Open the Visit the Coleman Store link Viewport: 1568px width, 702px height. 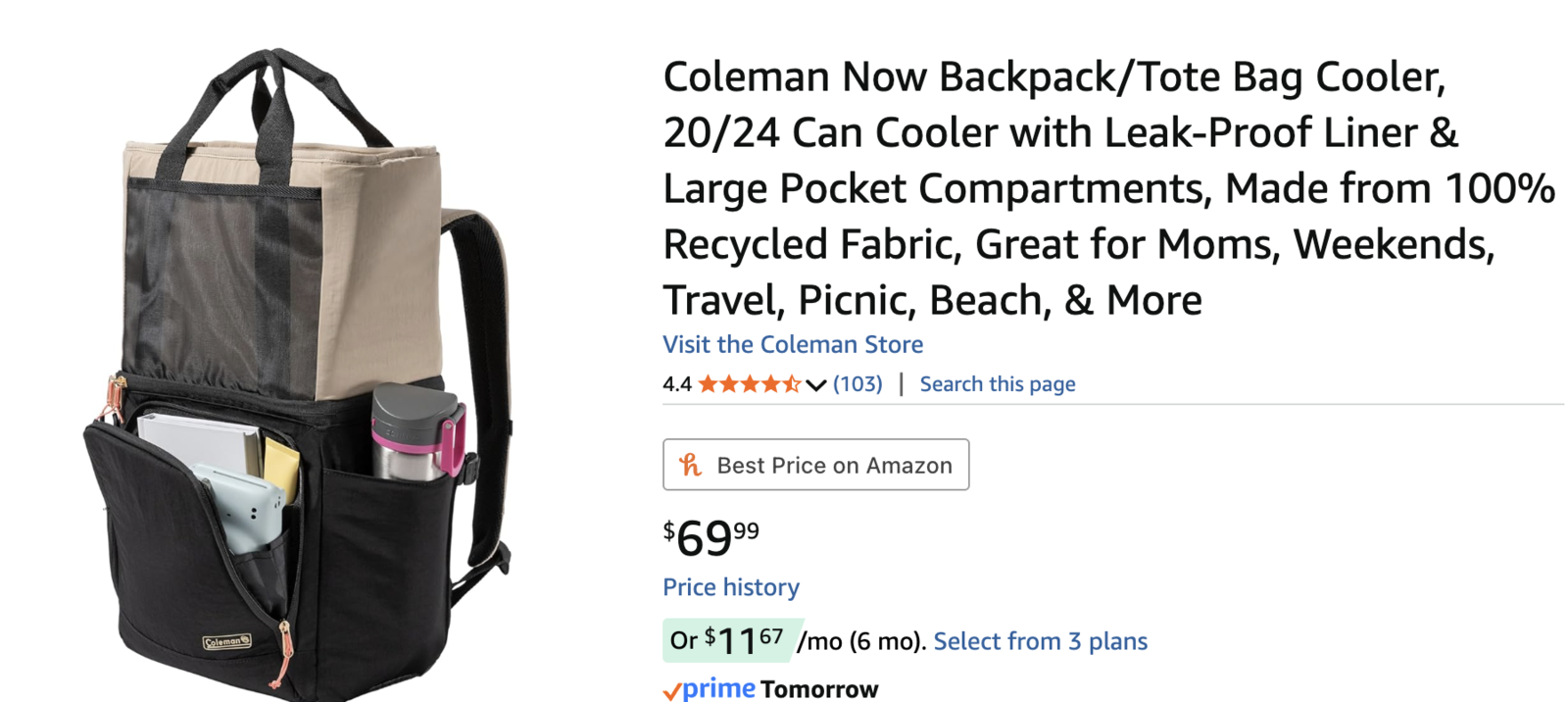click(x=792, y=344)
